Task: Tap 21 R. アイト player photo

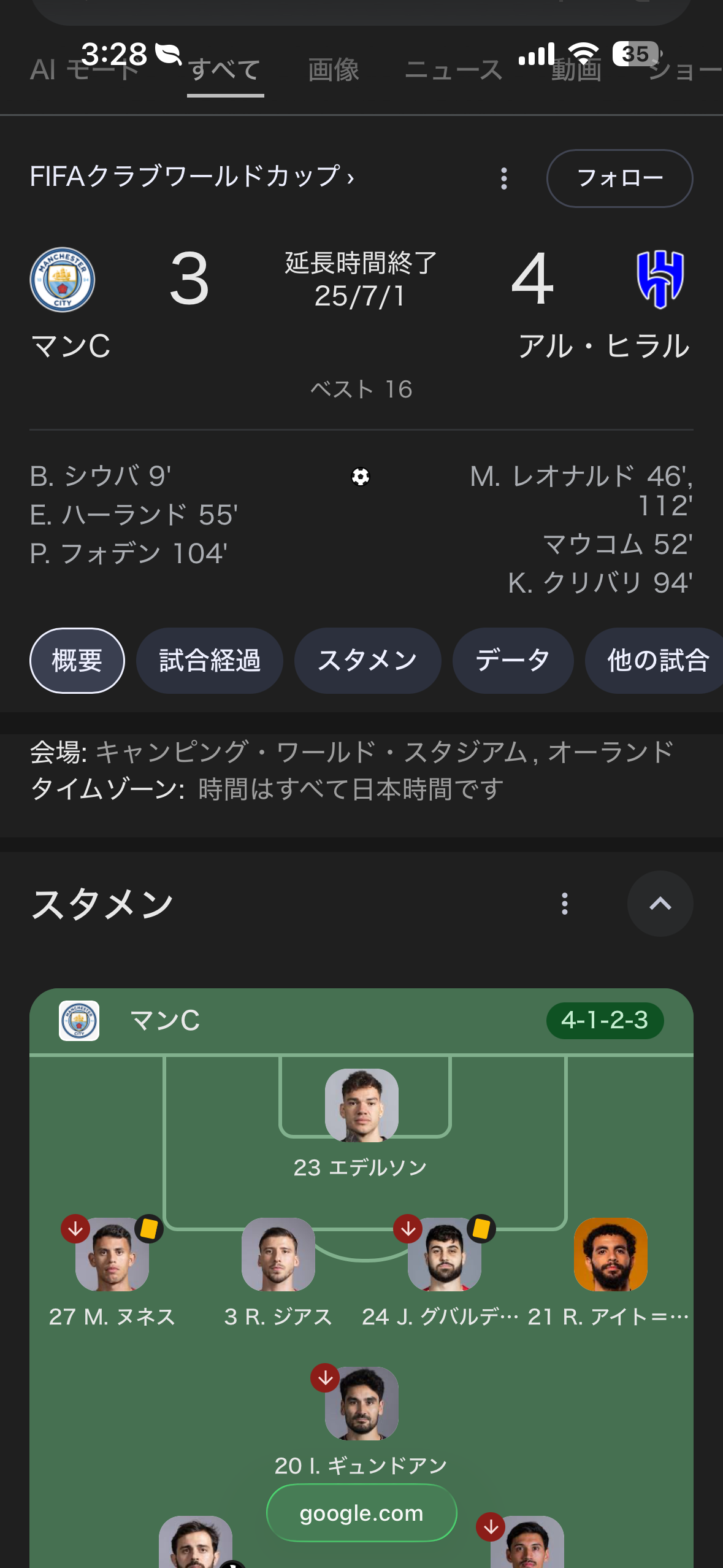Action: pyautogui.click(x=611, y=1255)
